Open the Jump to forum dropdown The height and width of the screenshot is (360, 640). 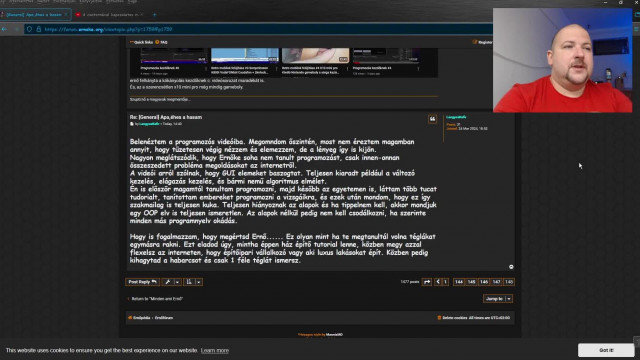pos(498,299)
